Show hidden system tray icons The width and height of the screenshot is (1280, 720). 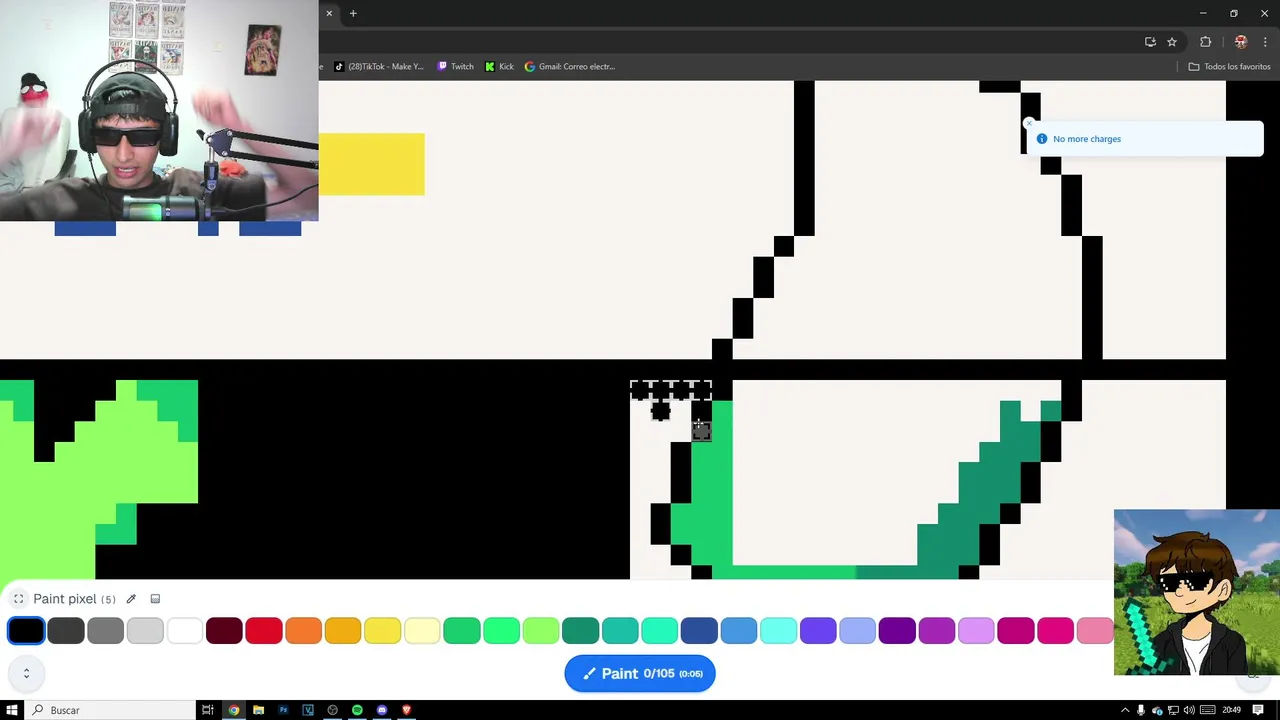coord(1125,710)
